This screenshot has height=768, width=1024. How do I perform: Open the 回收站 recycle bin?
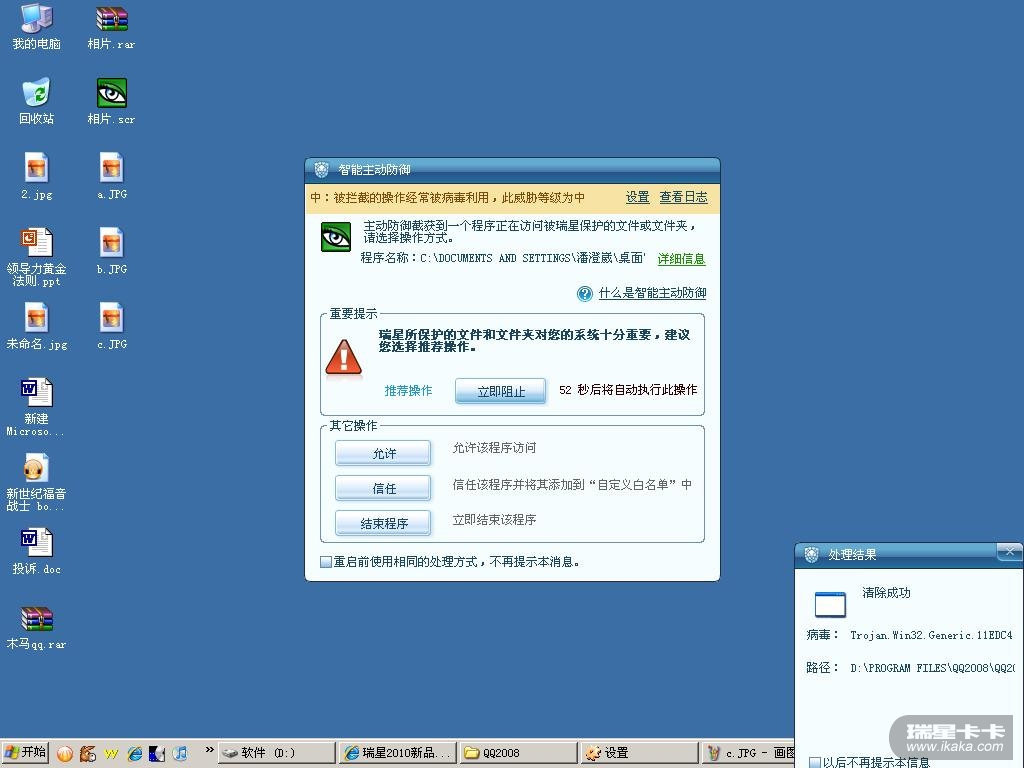37,101
